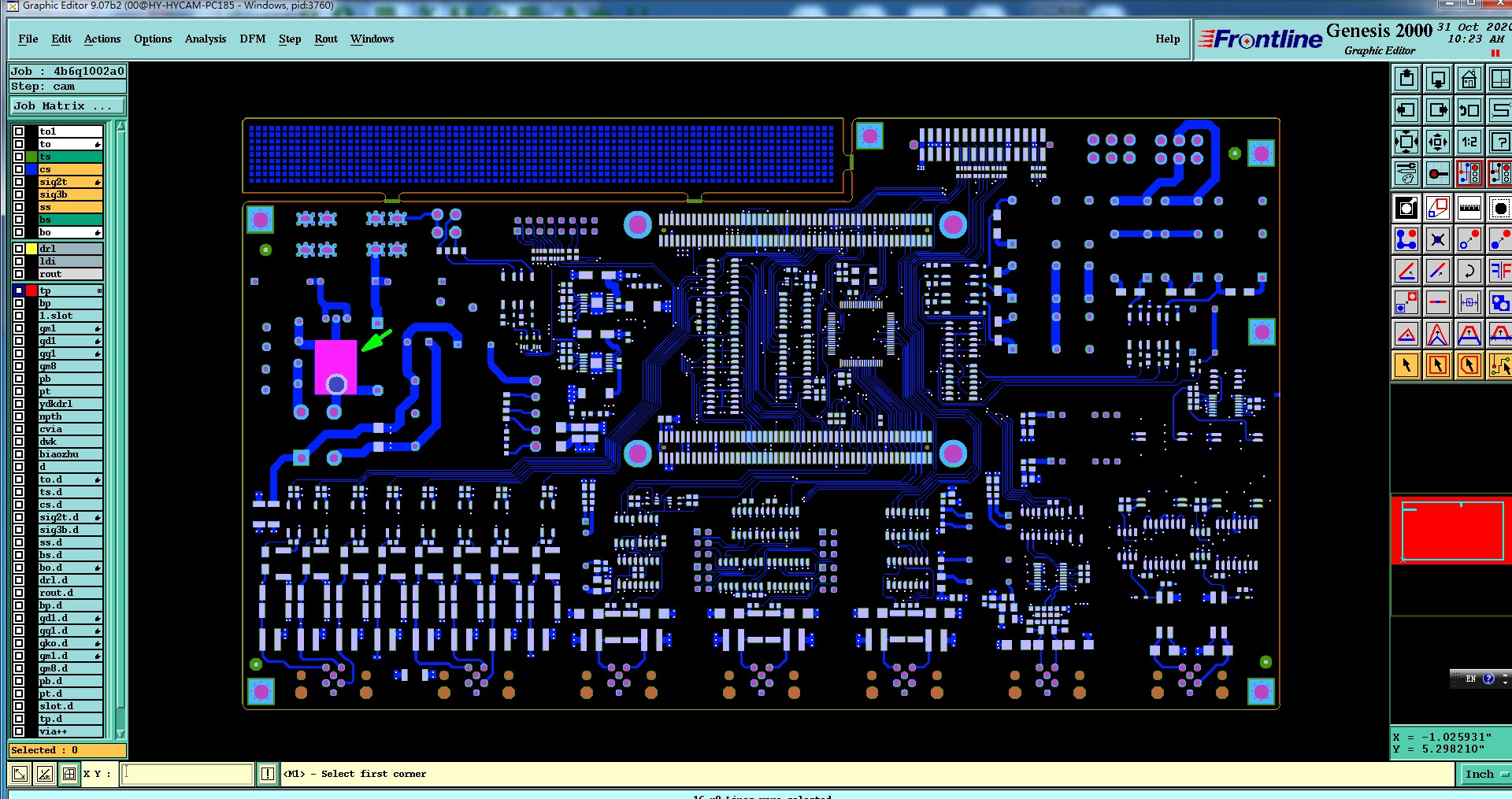This screenshot has width=1512, height=799.
Task: Click the home view house icon
Action: [x=1469, y=79]
